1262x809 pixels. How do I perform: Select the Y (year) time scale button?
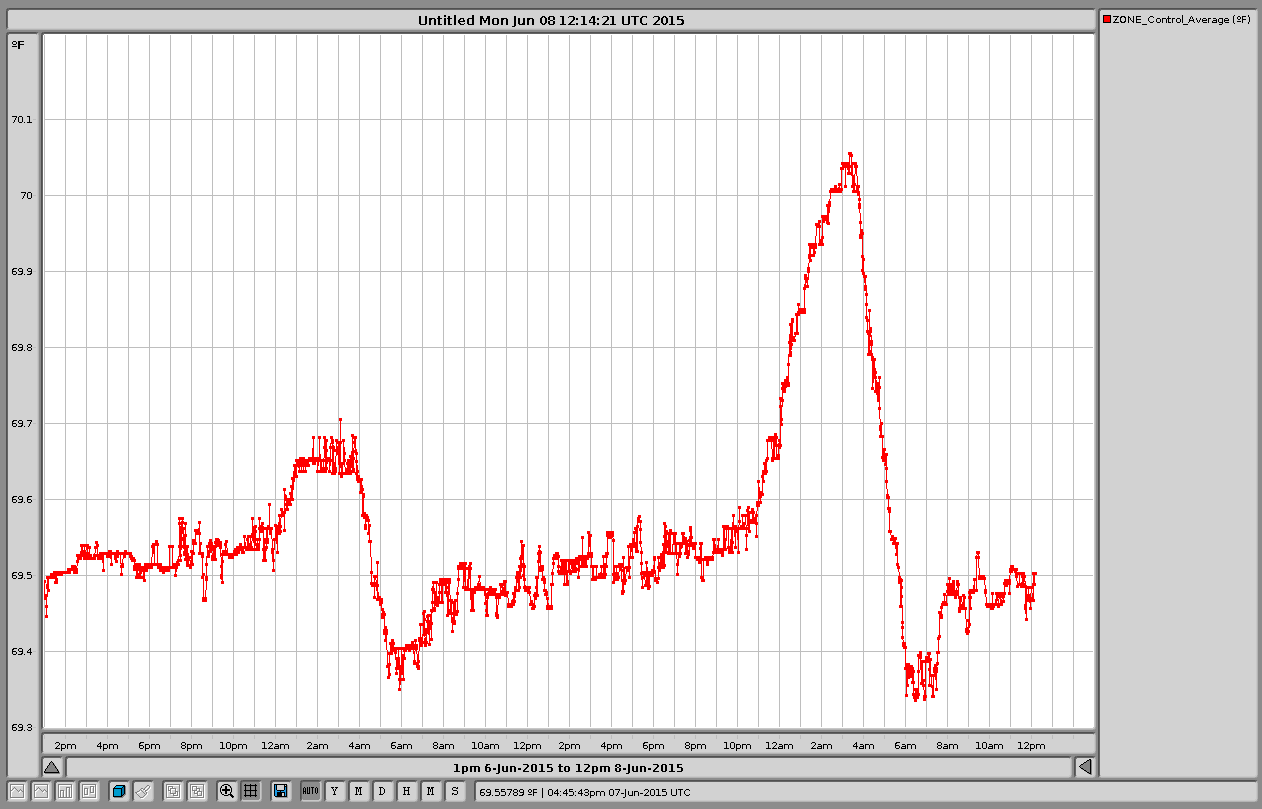click(334, 791)
